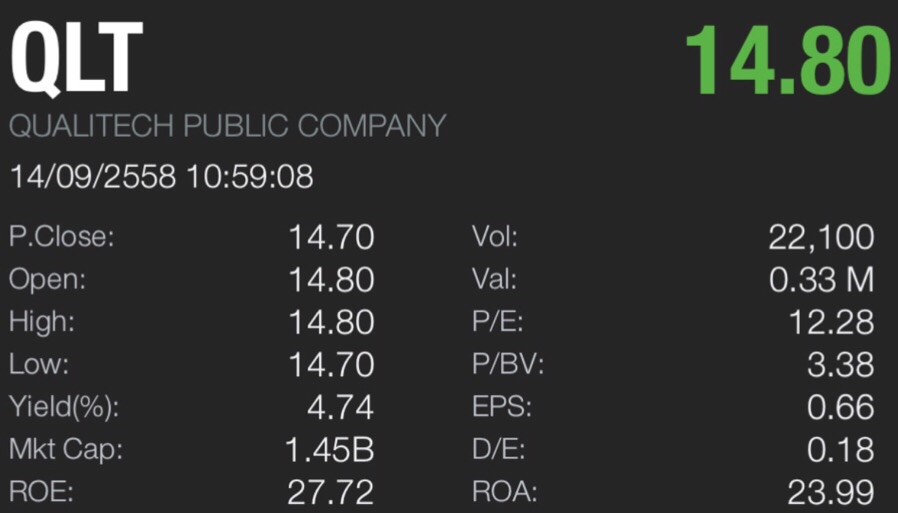Image resolution: width=898 pixels, height=513 pixels.
Task: Select the Low value 14.70
Action: coord(332,364)
